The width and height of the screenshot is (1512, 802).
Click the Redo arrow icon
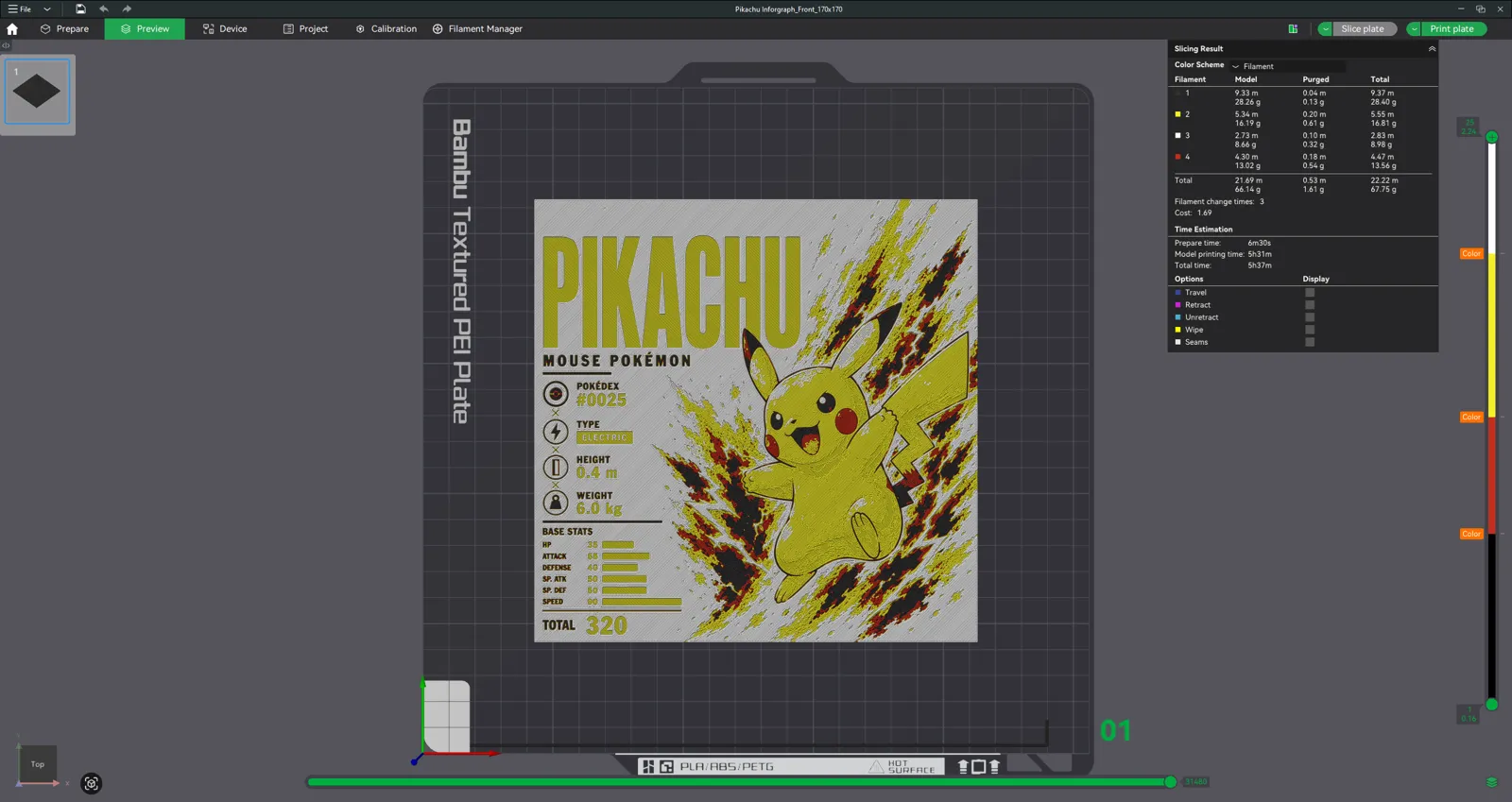pos(127,9)
